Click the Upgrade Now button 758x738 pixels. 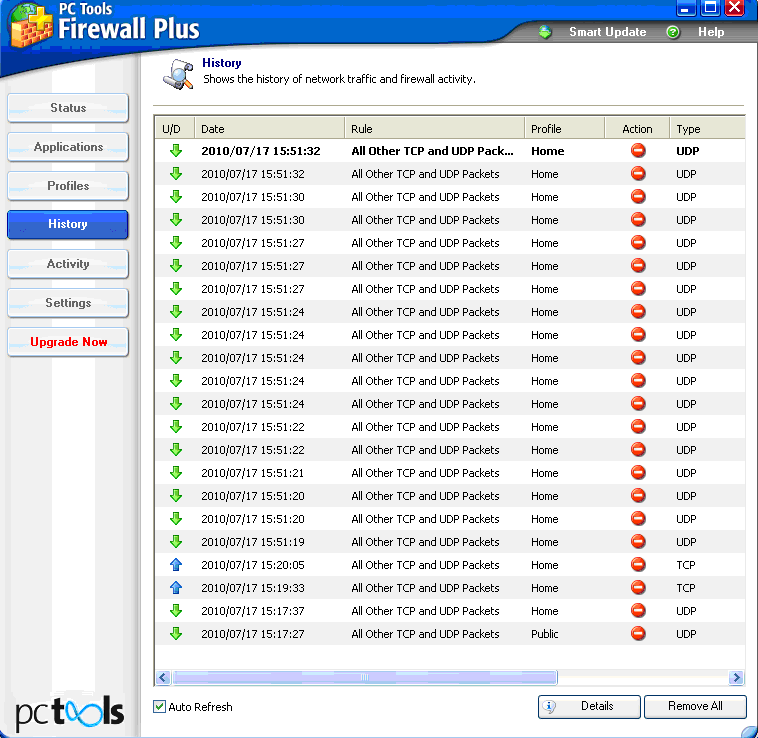[x=68, y=342]
